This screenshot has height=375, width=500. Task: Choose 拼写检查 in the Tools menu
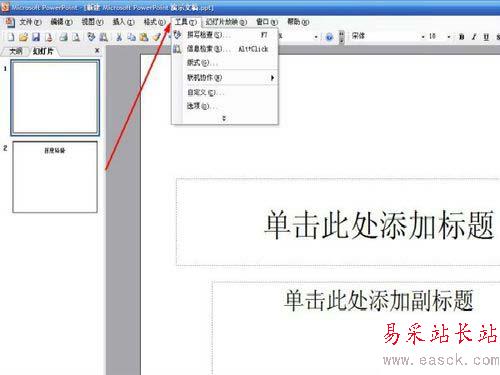(x=225, y=35)
